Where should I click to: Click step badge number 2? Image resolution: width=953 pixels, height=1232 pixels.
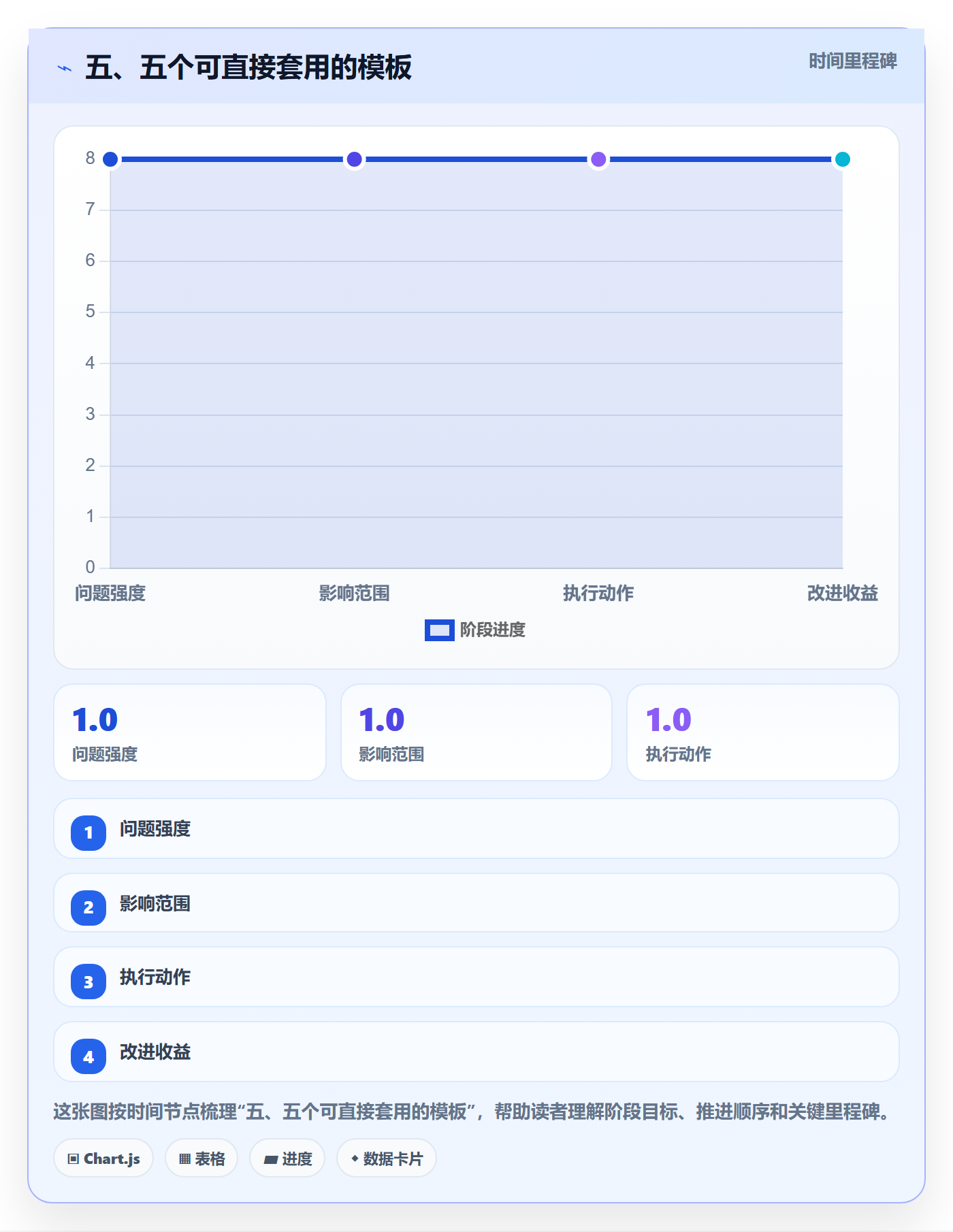(x=88, y=907)
